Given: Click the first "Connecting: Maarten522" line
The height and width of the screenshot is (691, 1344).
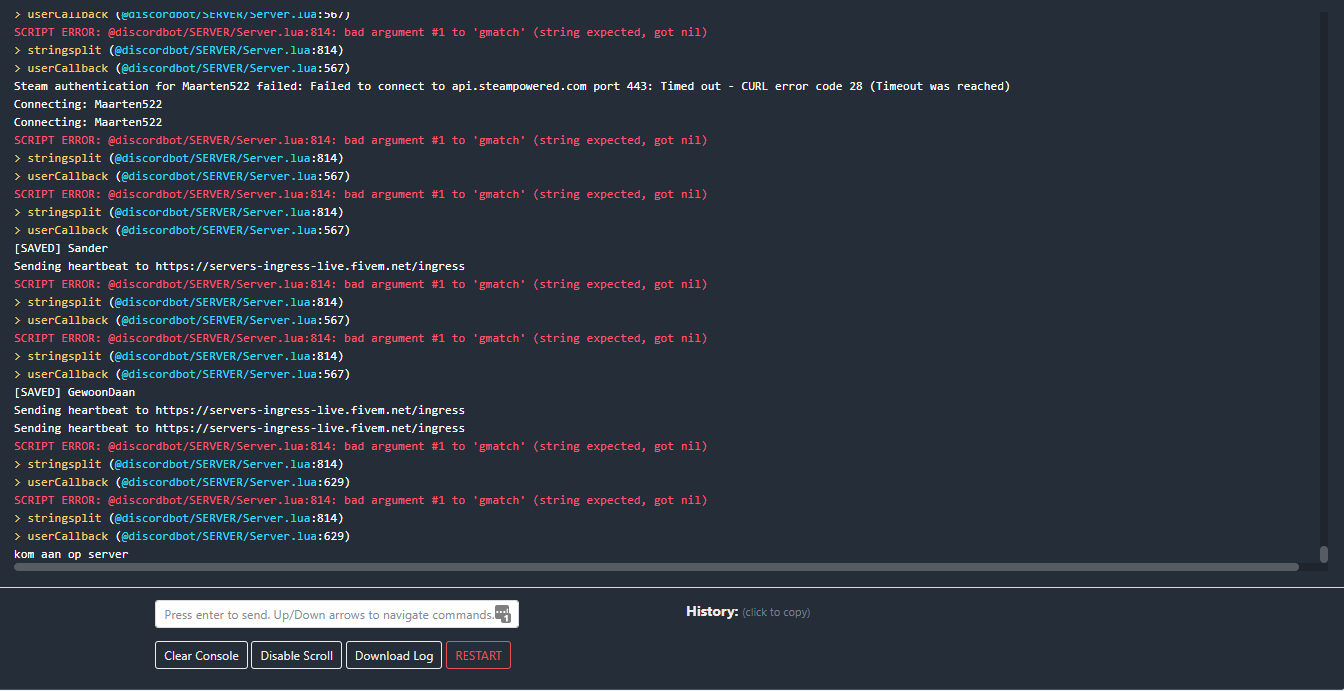Looking at the screenshot, I should [x=88, y=104].
